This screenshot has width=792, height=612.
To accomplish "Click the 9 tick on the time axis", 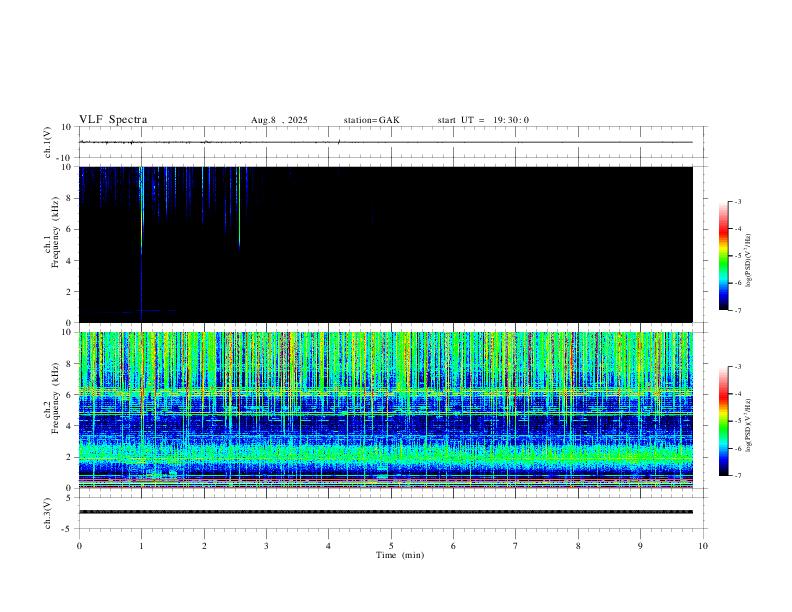I will pos(640,546).
